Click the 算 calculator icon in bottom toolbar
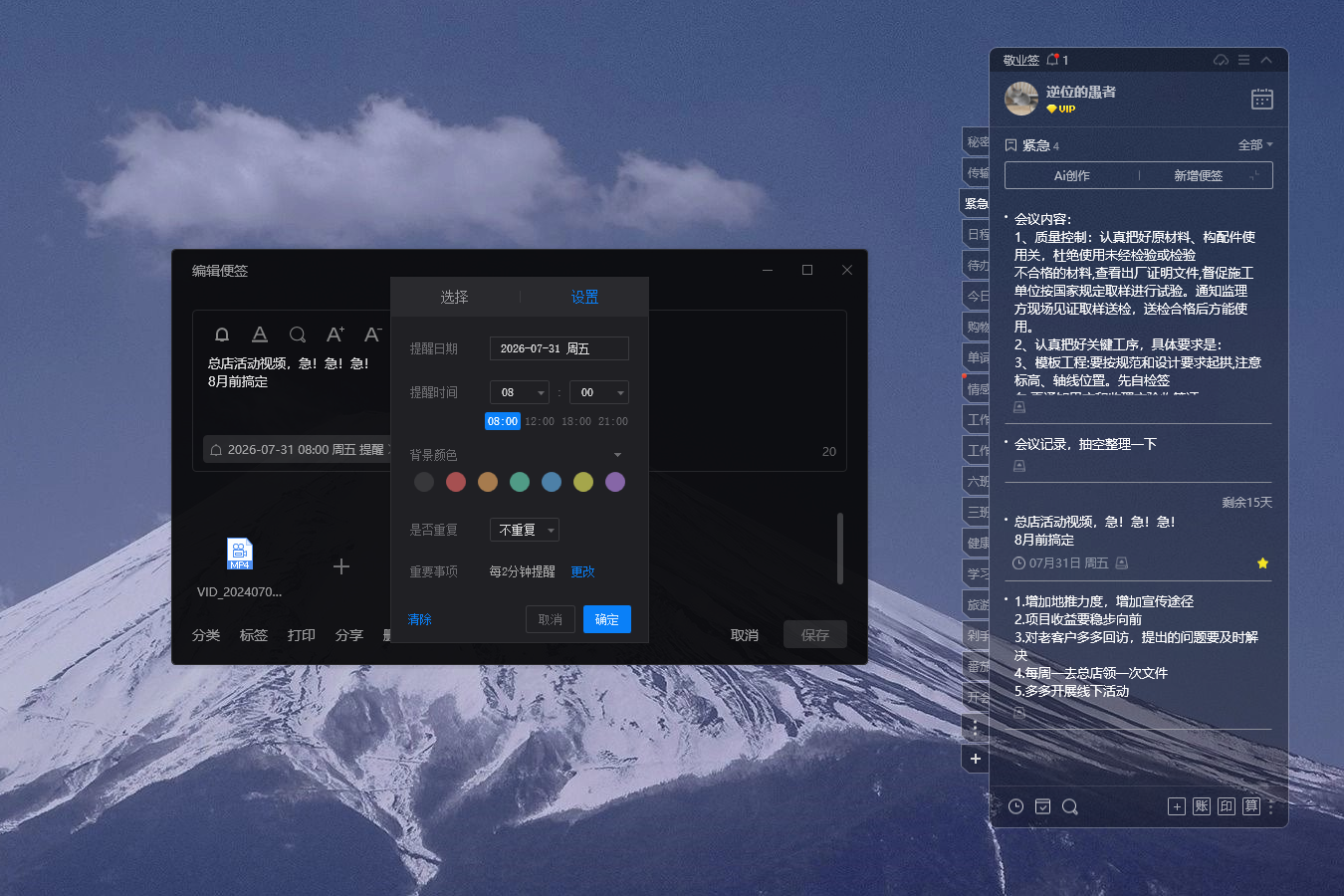This screenshot has width=1344, height=896. click(1251, 806)
